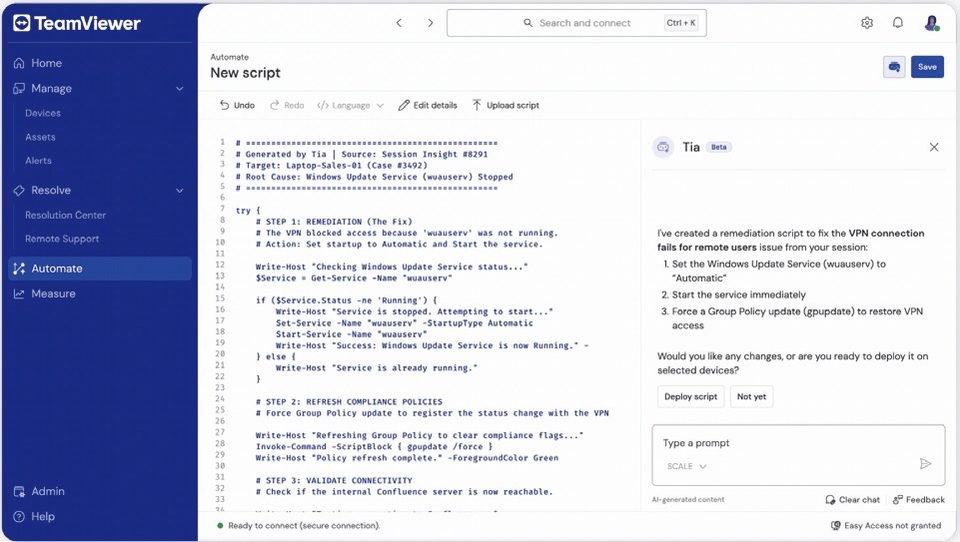Open Feedback
This screenshot has width=960, height=542.
point(918,500)
